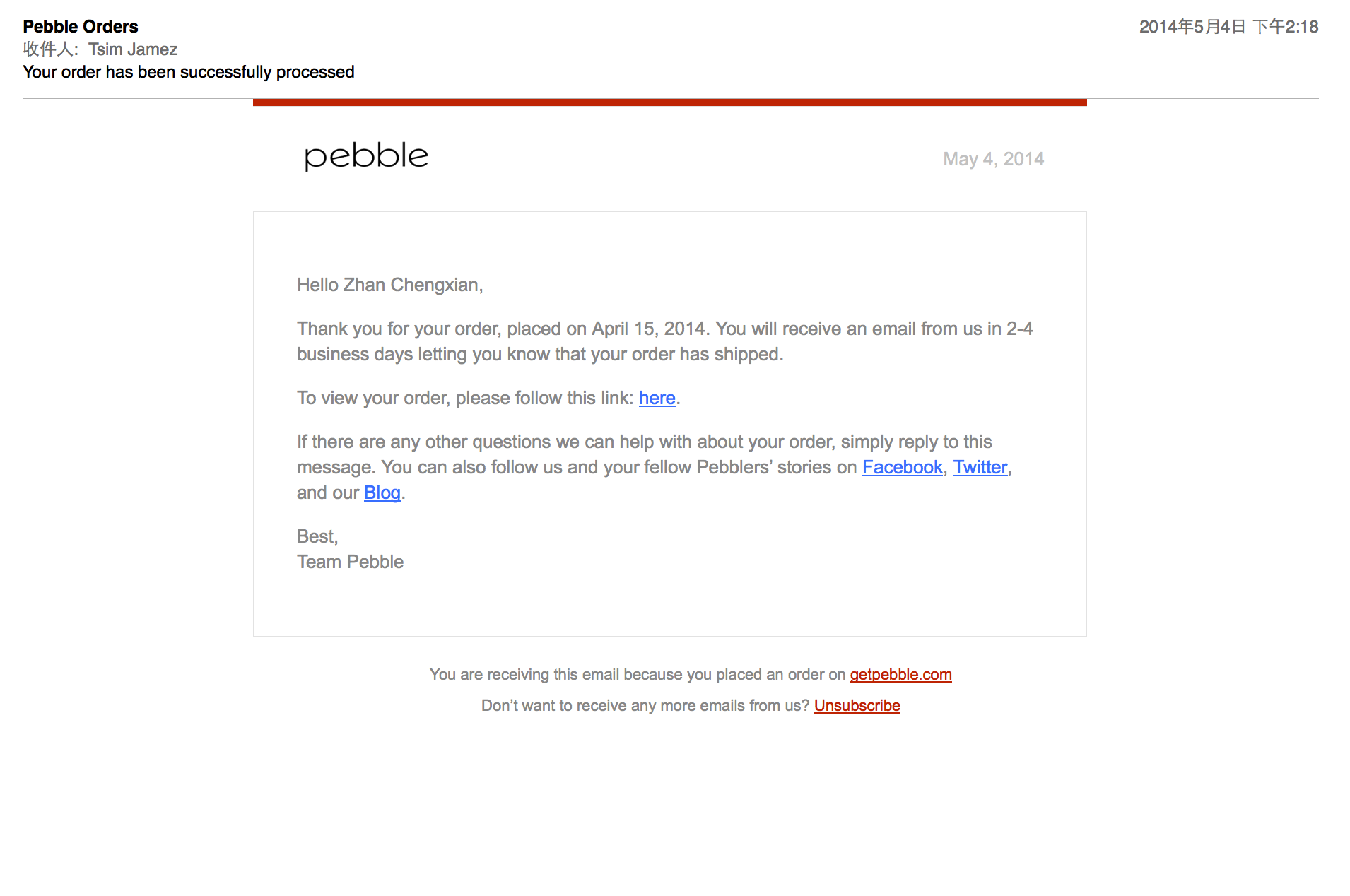This screenshot has width=1350, height=896.
Task: Click the Unsubscribe link
Action: 857,705
